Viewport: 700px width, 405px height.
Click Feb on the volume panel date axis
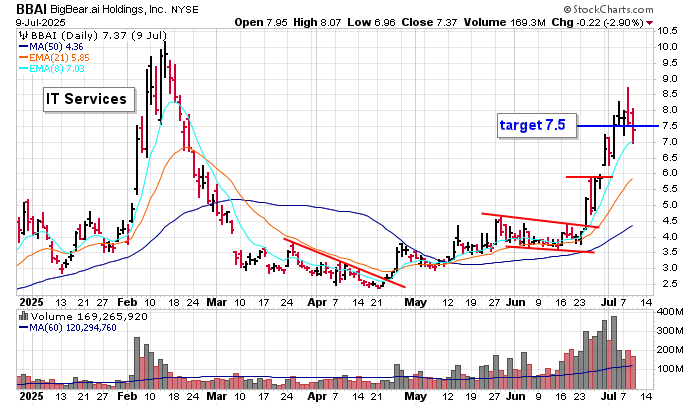point(127,396)
